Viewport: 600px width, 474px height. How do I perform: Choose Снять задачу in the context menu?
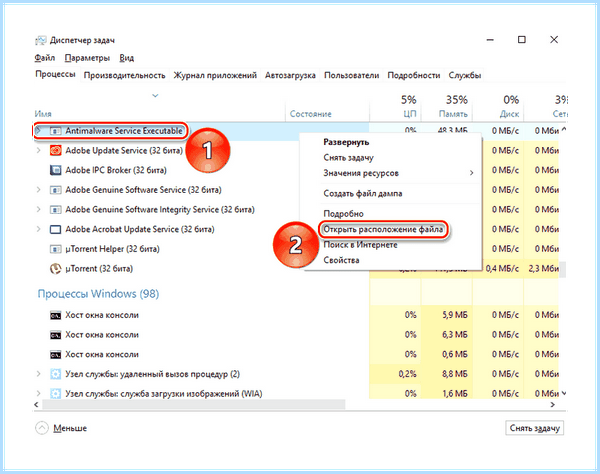pyautogui.click(x=348, y=158)
